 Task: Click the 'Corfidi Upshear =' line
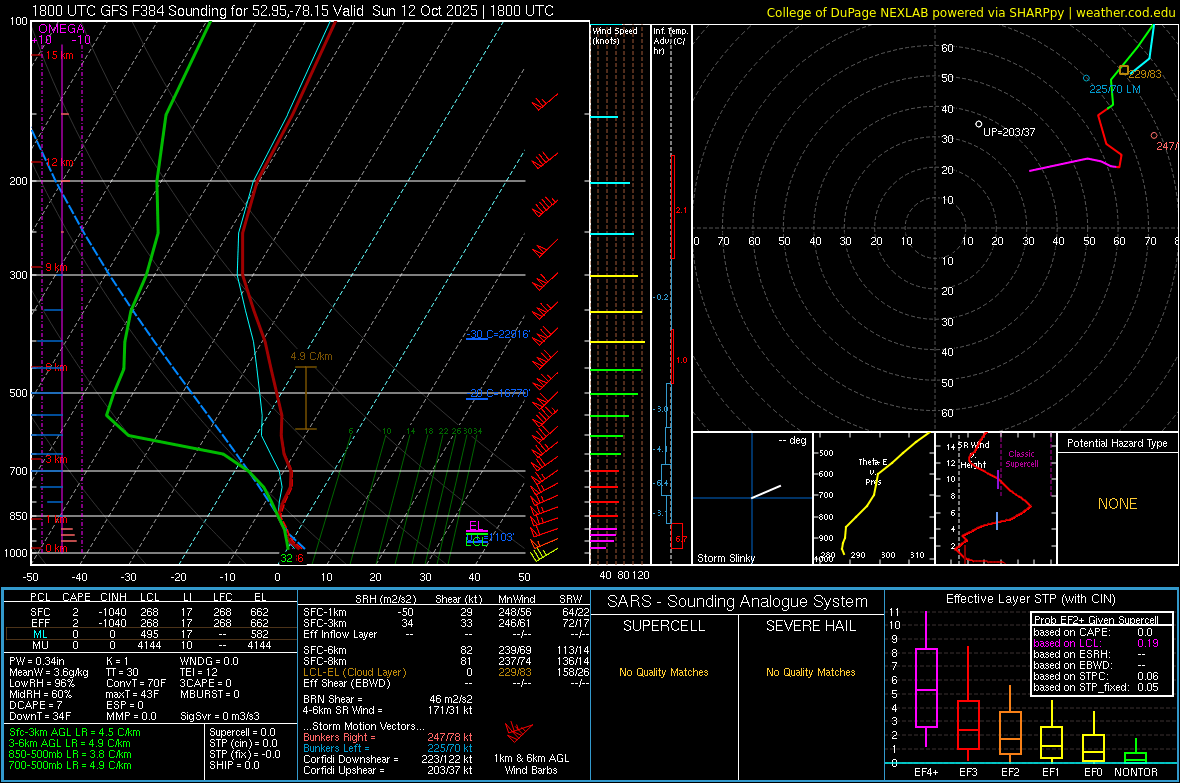[x=388, y=770]
